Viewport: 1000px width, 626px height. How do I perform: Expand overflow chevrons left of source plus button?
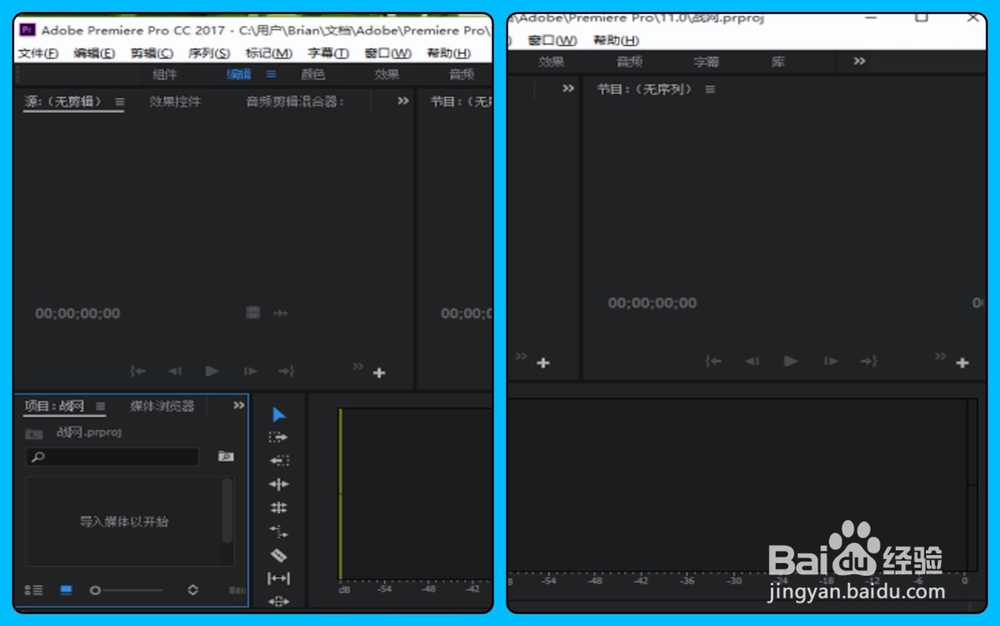(358, 367)
